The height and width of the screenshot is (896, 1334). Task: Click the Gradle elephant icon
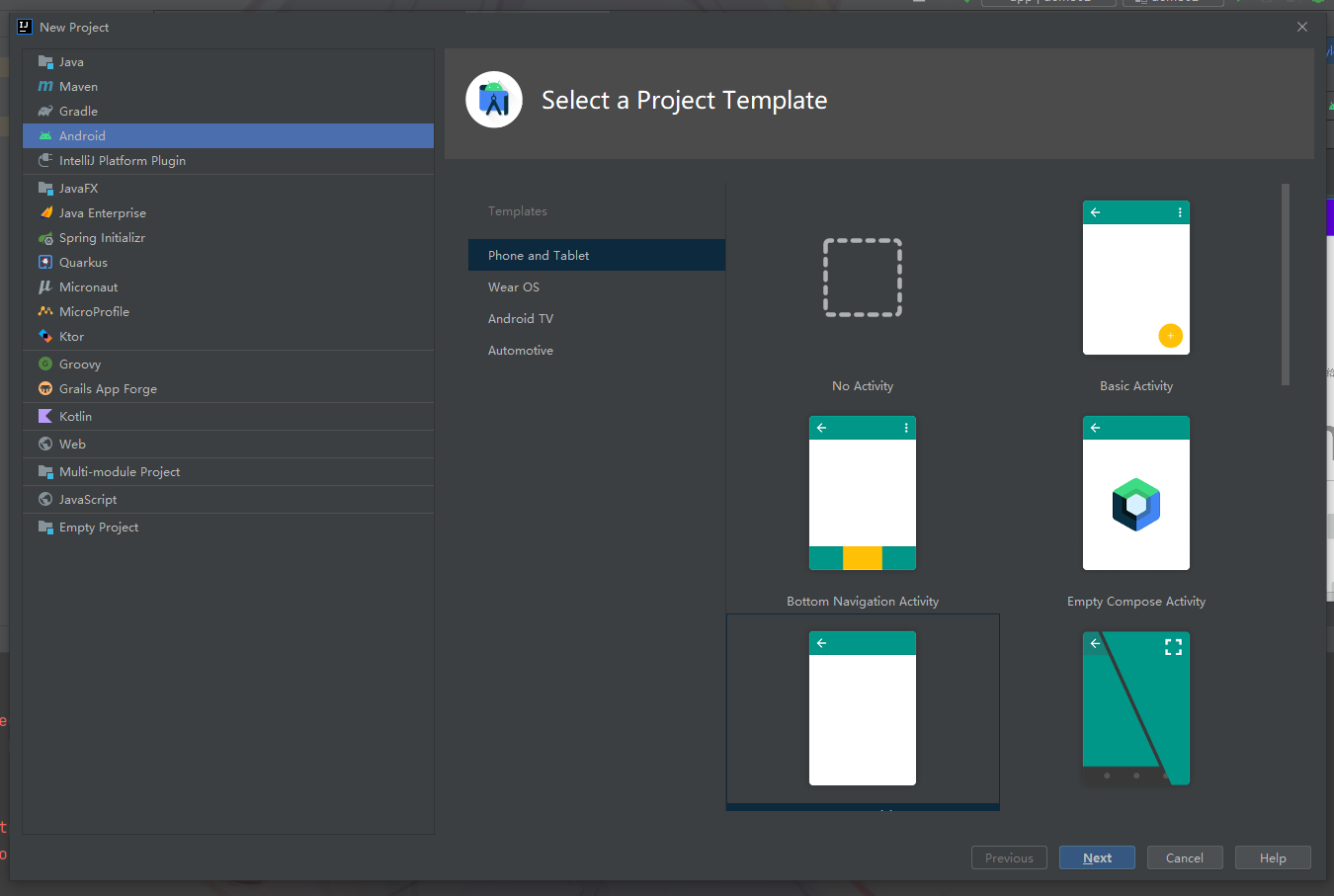(45, 112)
